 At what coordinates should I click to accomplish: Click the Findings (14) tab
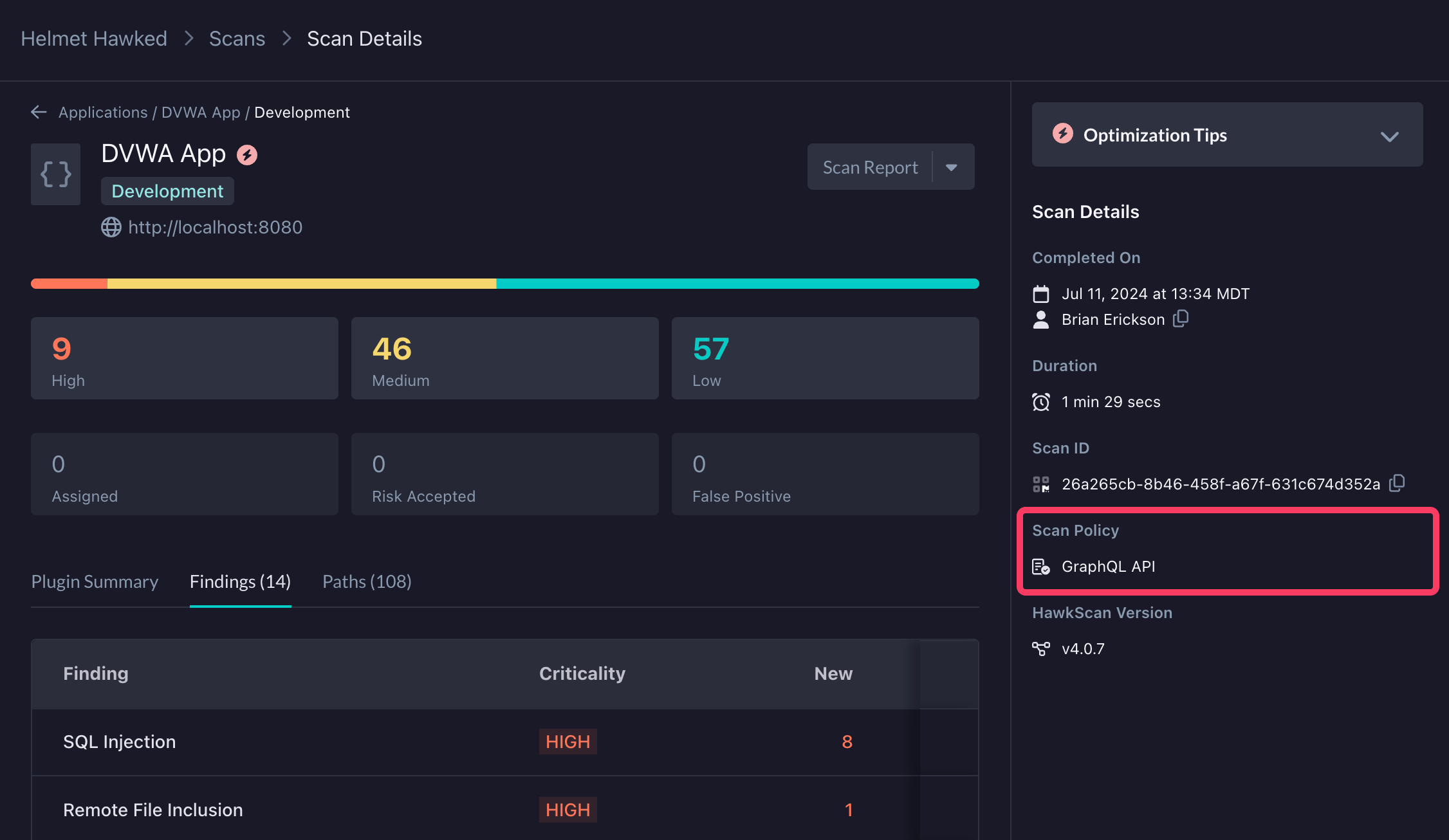239,580
